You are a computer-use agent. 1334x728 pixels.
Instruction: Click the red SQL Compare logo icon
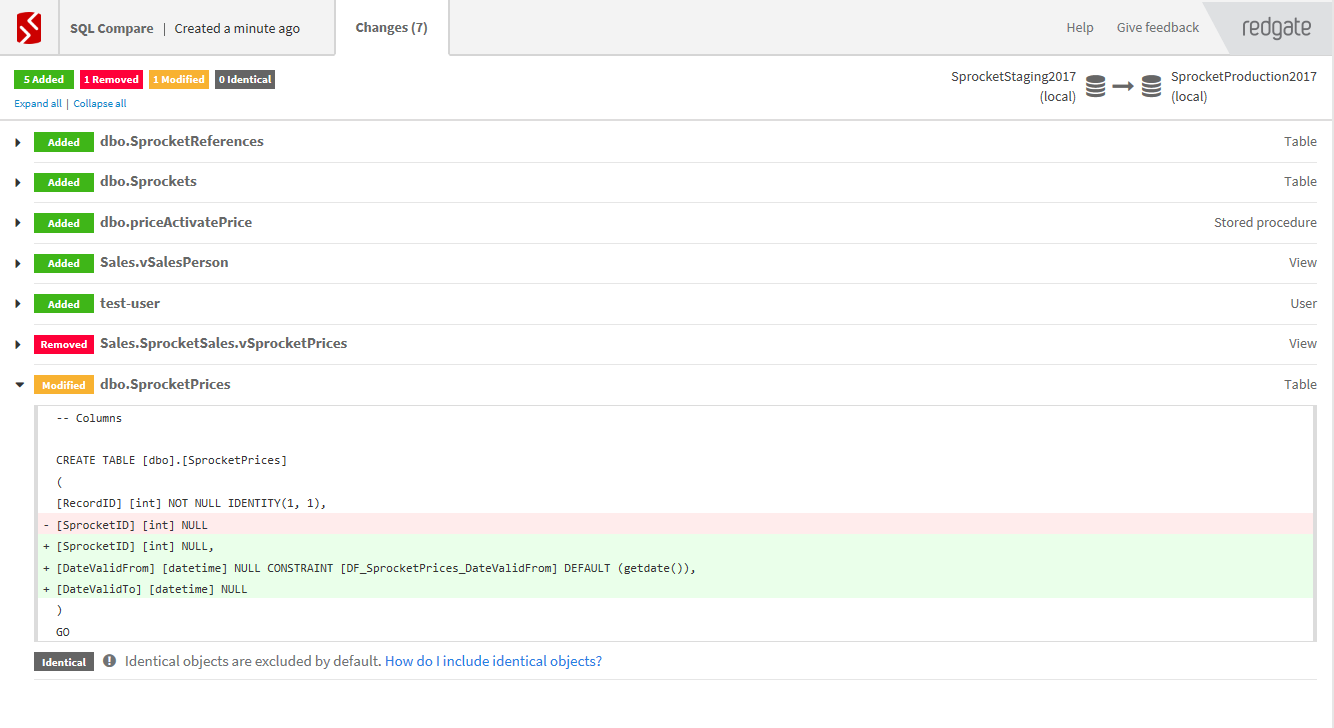tap(29, 28)
